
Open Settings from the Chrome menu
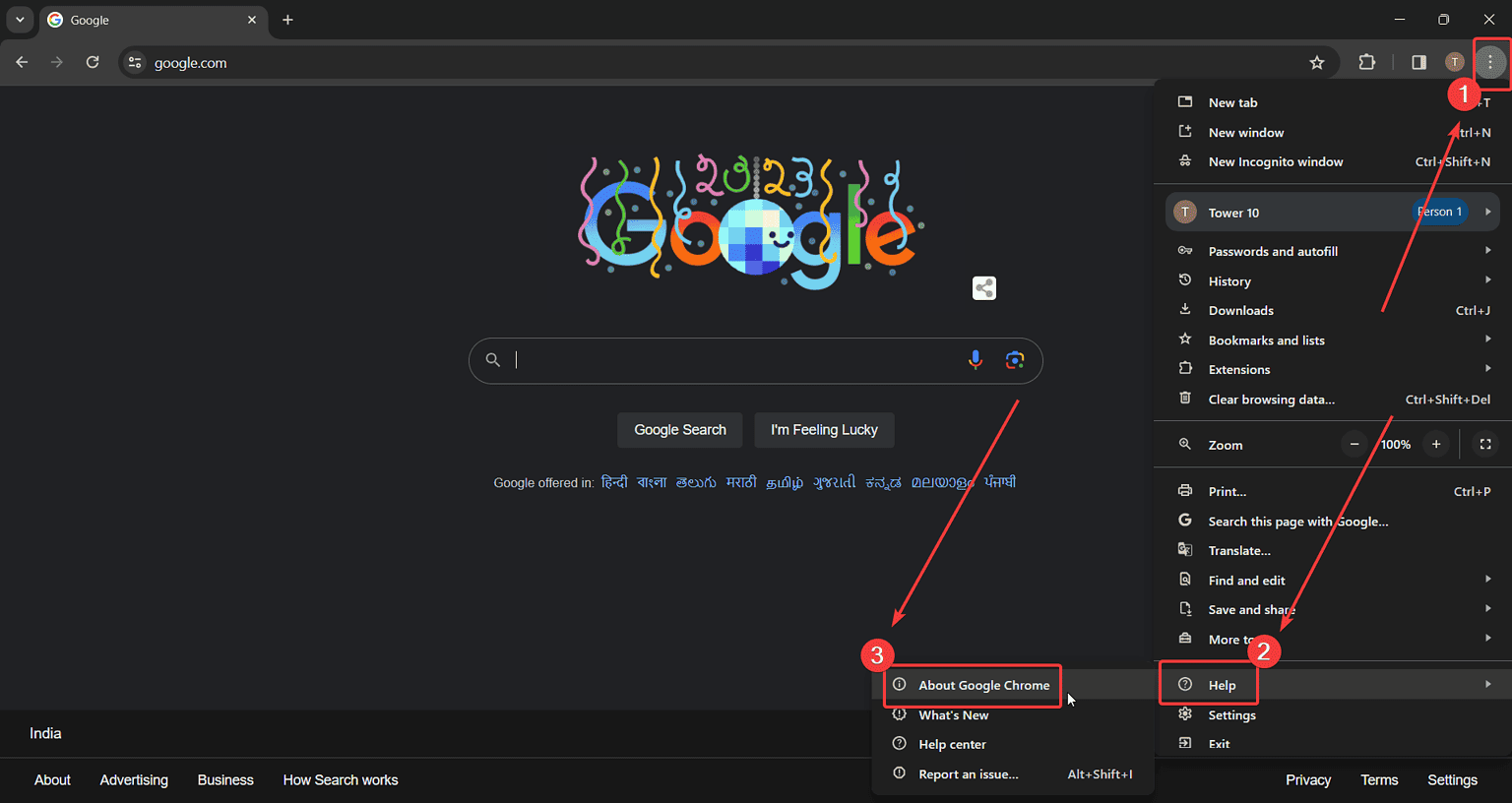click(x=1333, y=714)
